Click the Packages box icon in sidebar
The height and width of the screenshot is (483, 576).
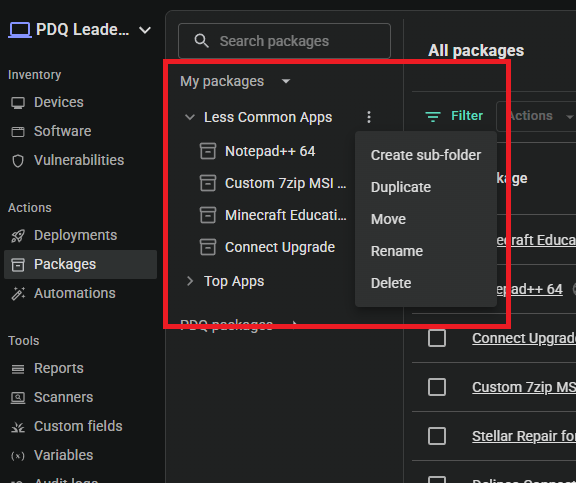click(18, 264)
